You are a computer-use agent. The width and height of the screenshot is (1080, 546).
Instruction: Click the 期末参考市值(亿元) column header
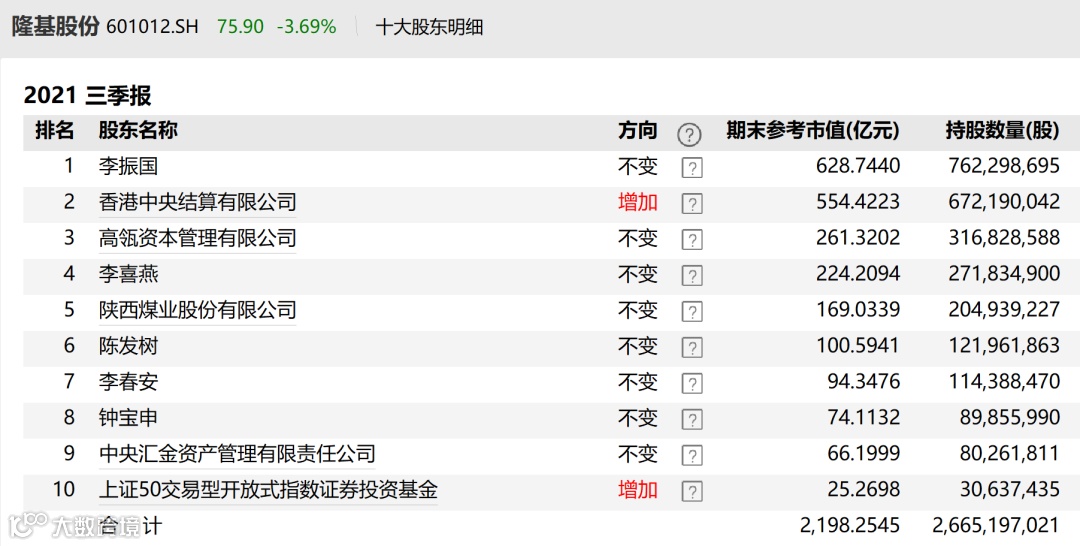(813, 130)
